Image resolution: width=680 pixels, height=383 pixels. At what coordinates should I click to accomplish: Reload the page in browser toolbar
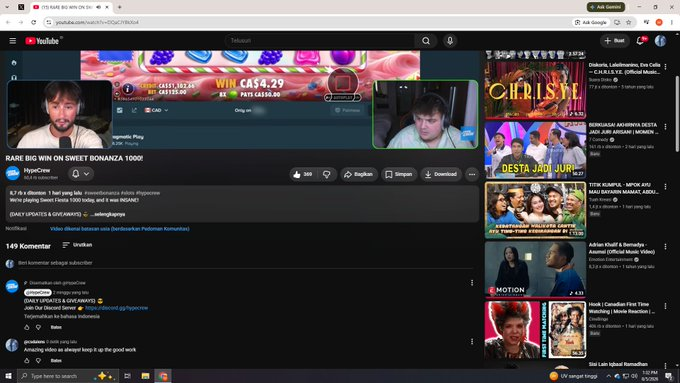pos(33,22)
